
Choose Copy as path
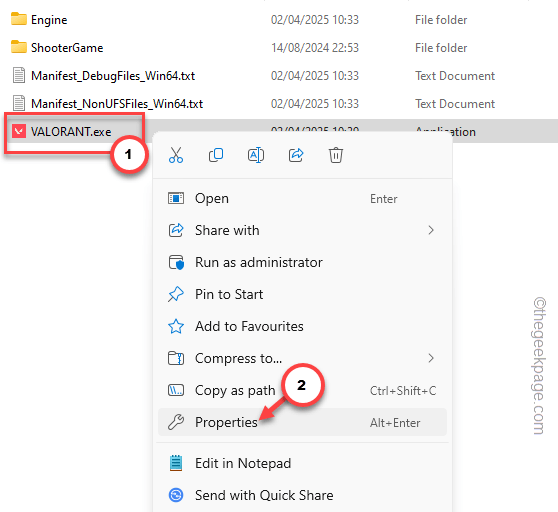302,390
